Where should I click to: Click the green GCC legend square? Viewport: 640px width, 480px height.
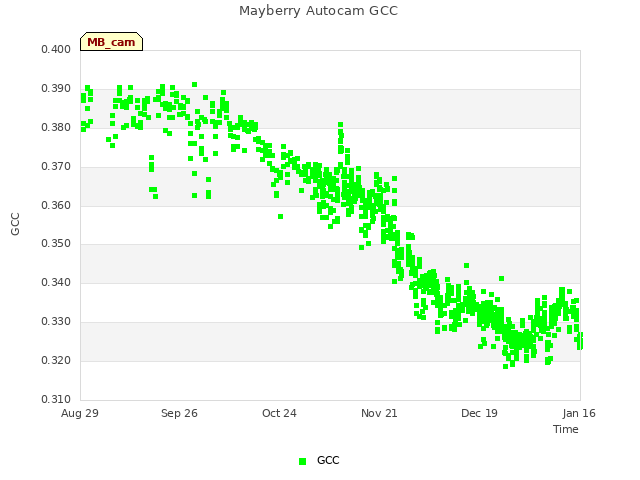[302, 461]
